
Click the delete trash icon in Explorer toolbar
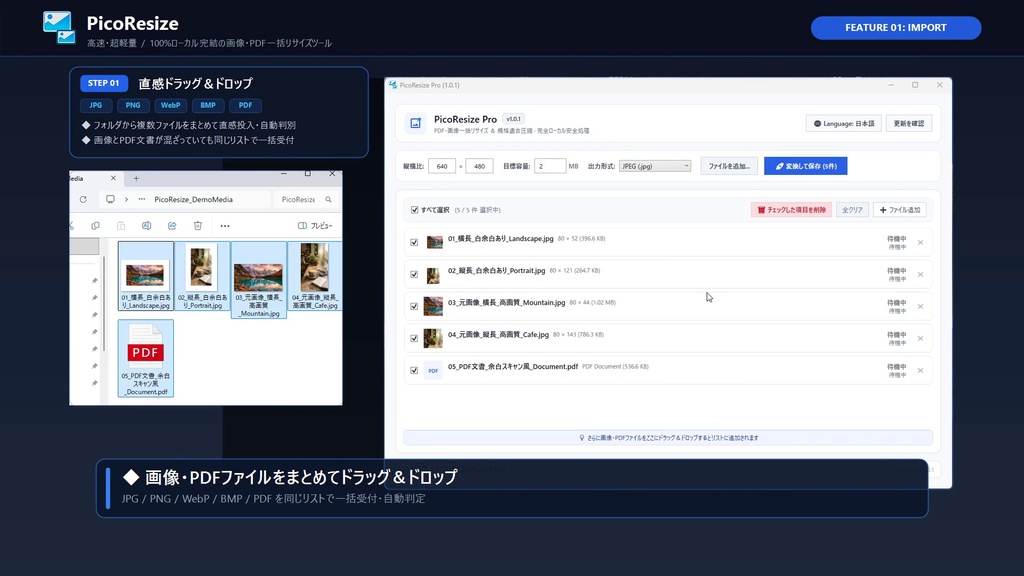[198, 225]
